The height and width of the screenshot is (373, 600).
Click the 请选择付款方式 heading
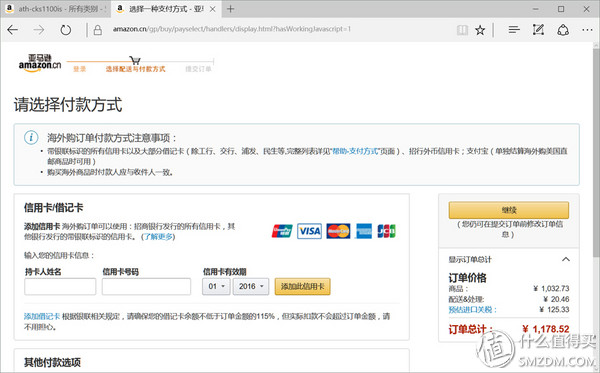coord(68,104)
